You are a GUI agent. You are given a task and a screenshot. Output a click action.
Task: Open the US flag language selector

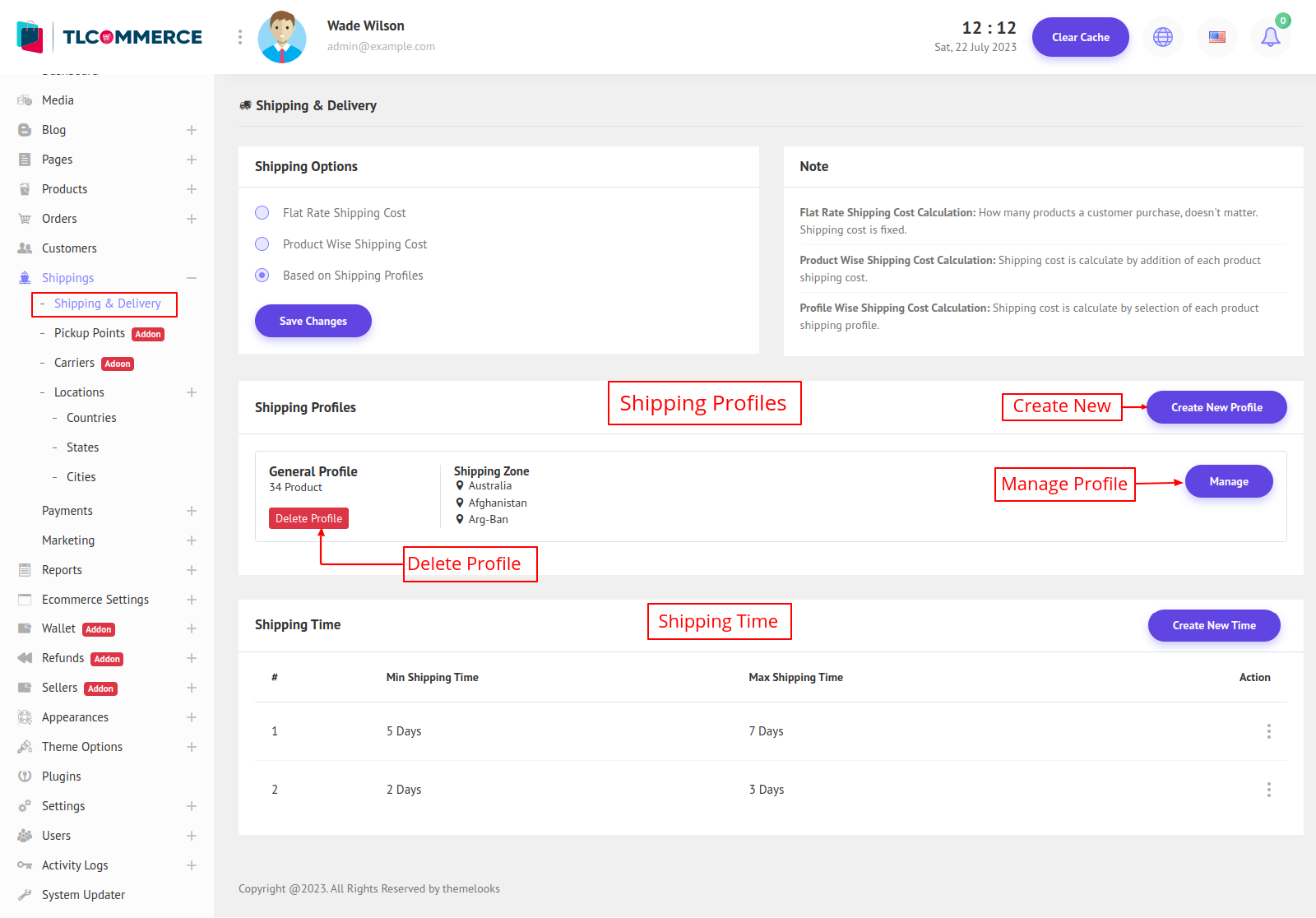pos(1216,37)
